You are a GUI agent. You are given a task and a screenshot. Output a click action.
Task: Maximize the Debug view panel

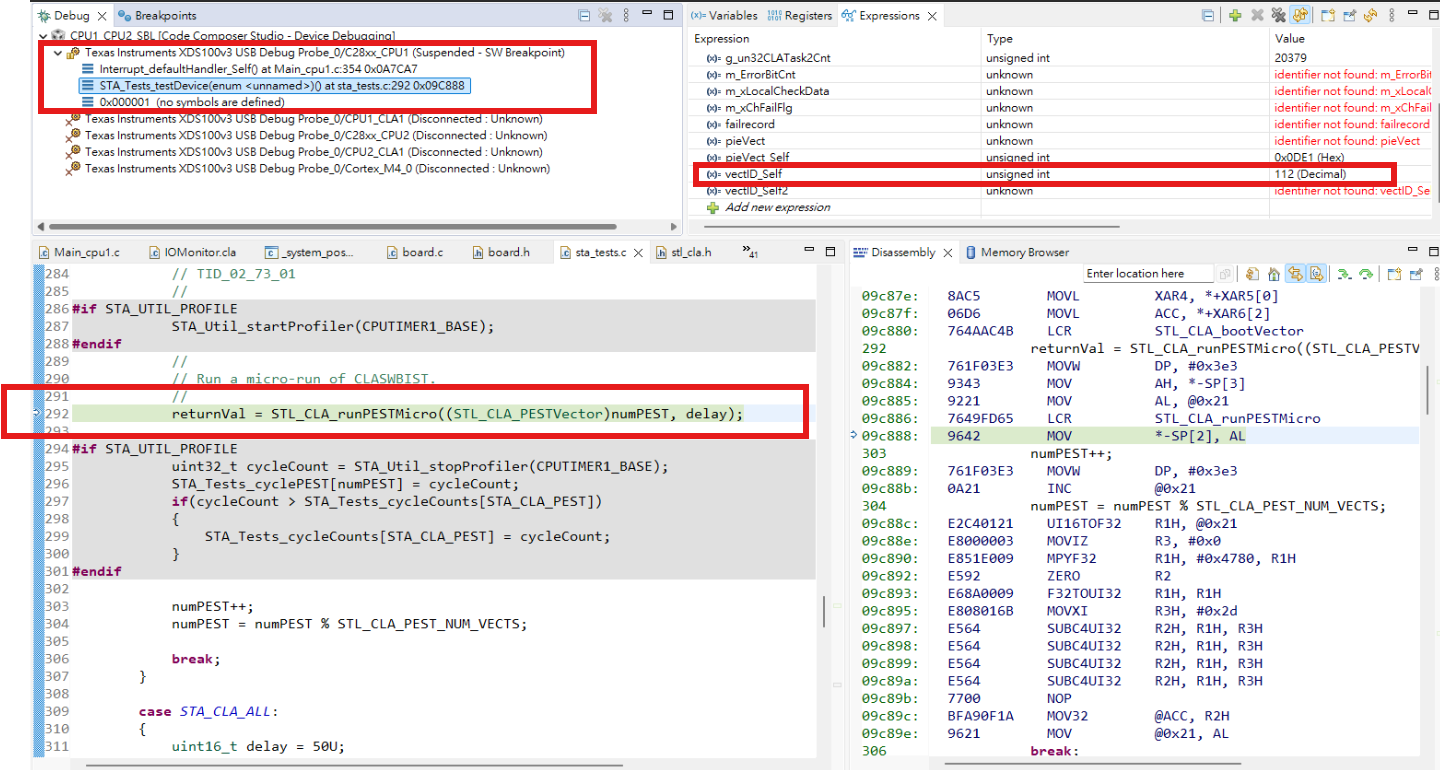click(x=669, y=16)
